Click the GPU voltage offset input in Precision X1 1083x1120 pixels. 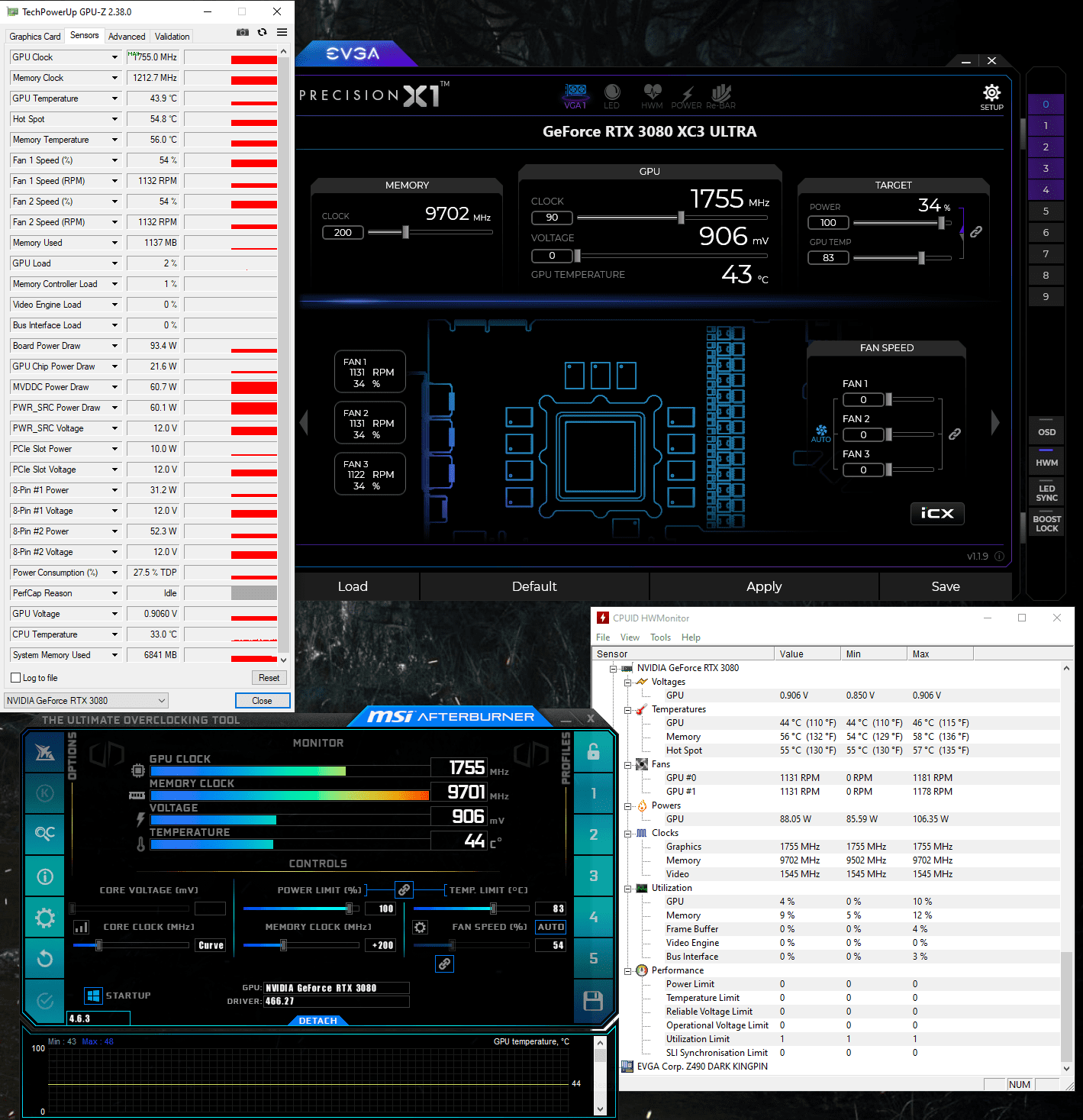coord(552,256)
